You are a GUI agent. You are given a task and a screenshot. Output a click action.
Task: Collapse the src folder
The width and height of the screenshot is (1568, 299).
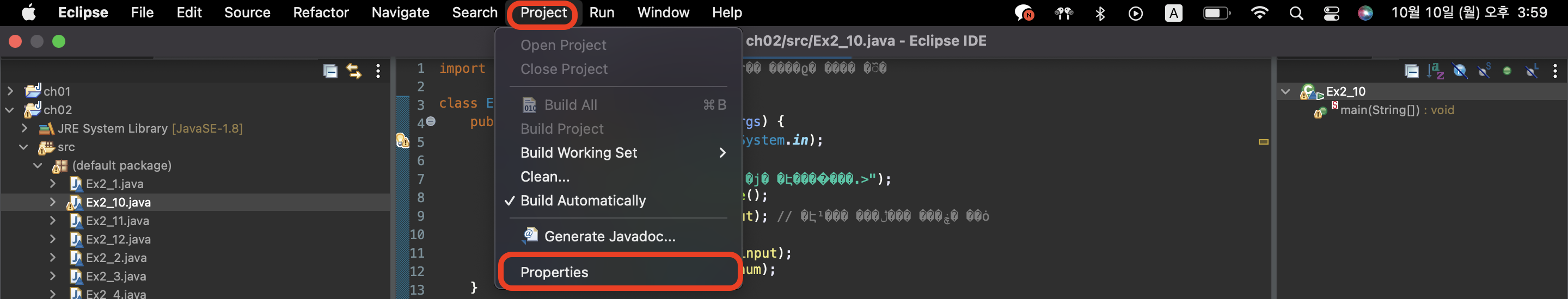pos(24,147)
